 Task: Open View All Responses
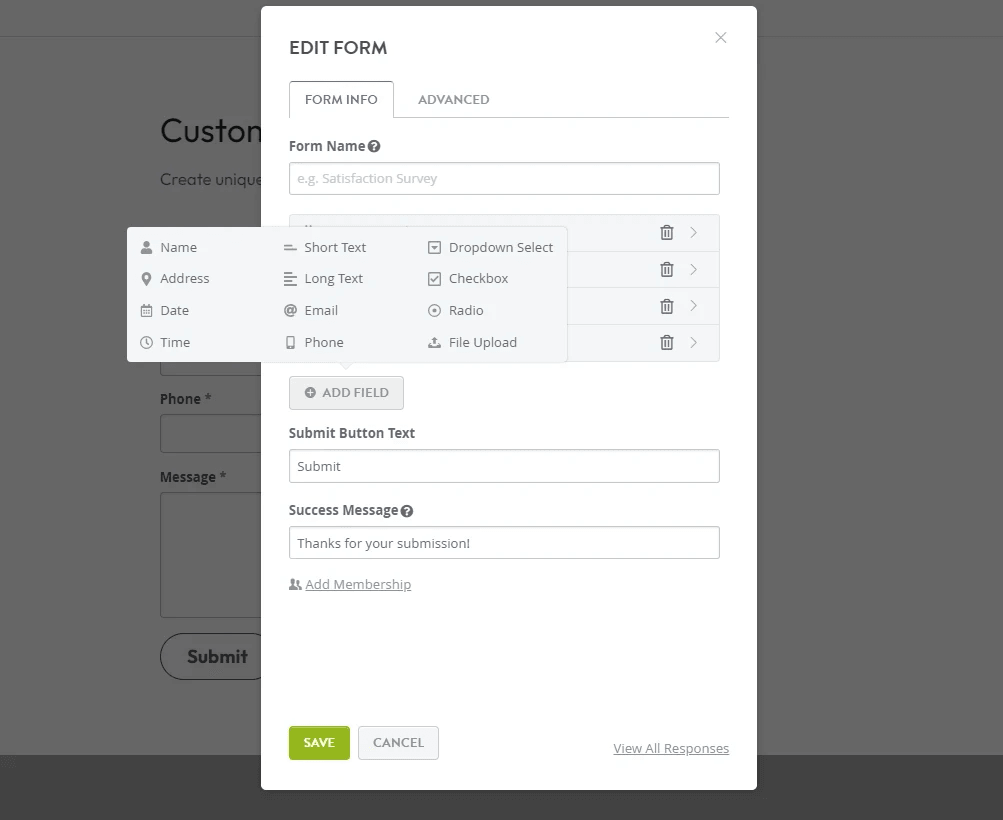point(671,748)
